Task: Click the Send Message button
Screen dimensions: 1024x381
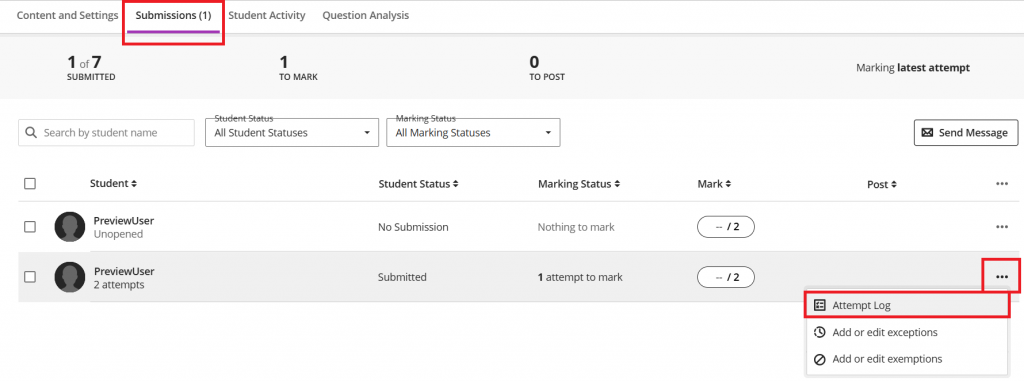Action: (966, 133)
